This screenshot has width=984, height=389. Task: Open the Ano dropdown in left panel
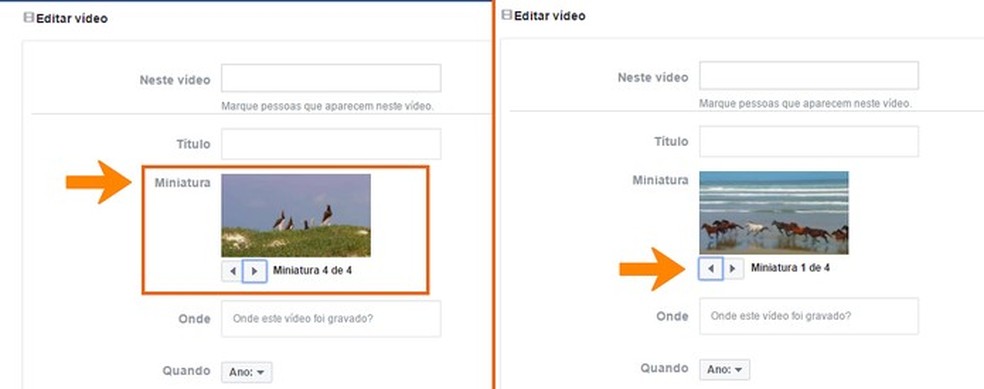[x=247, y=372]
